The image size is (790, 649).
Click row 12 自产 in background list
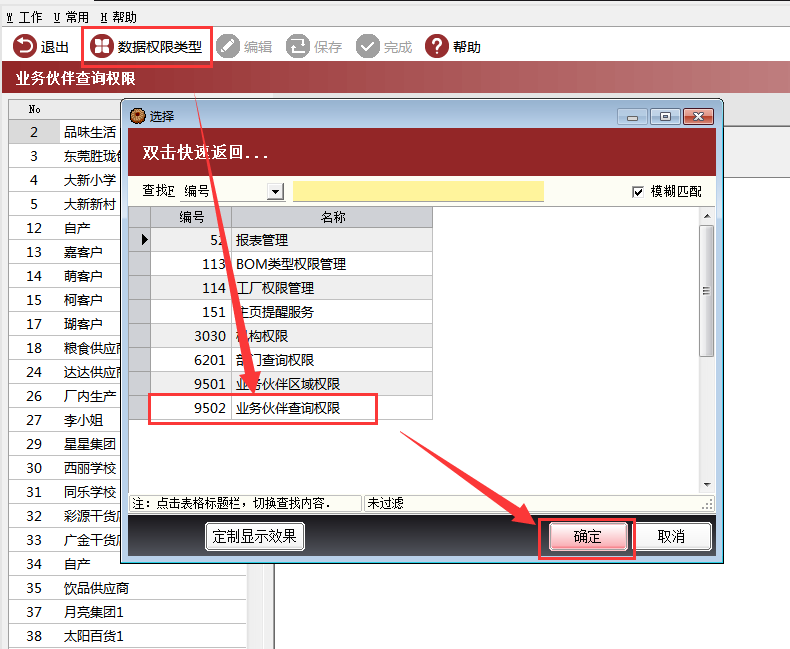pyautogui.click(x=65, y=228)
